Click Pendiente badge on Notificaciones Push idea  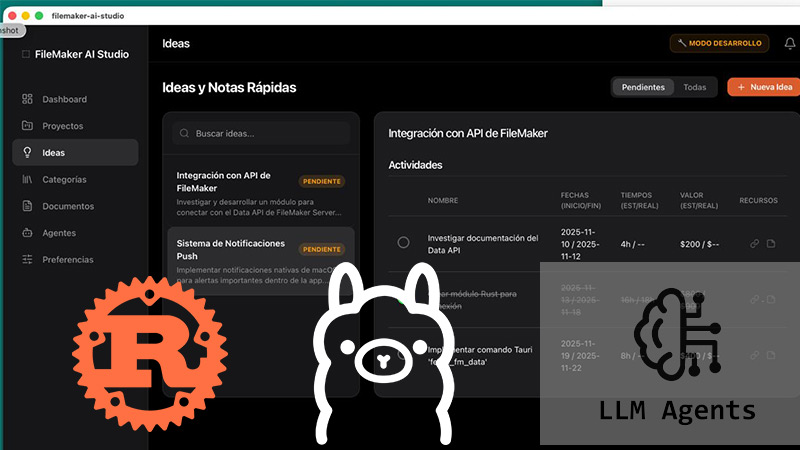point(321,249)
